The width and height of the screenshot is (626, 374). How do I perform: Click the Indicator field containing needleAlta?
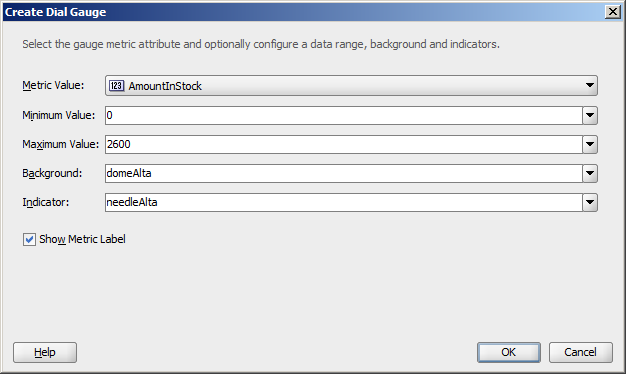click(x=344, y=202)
